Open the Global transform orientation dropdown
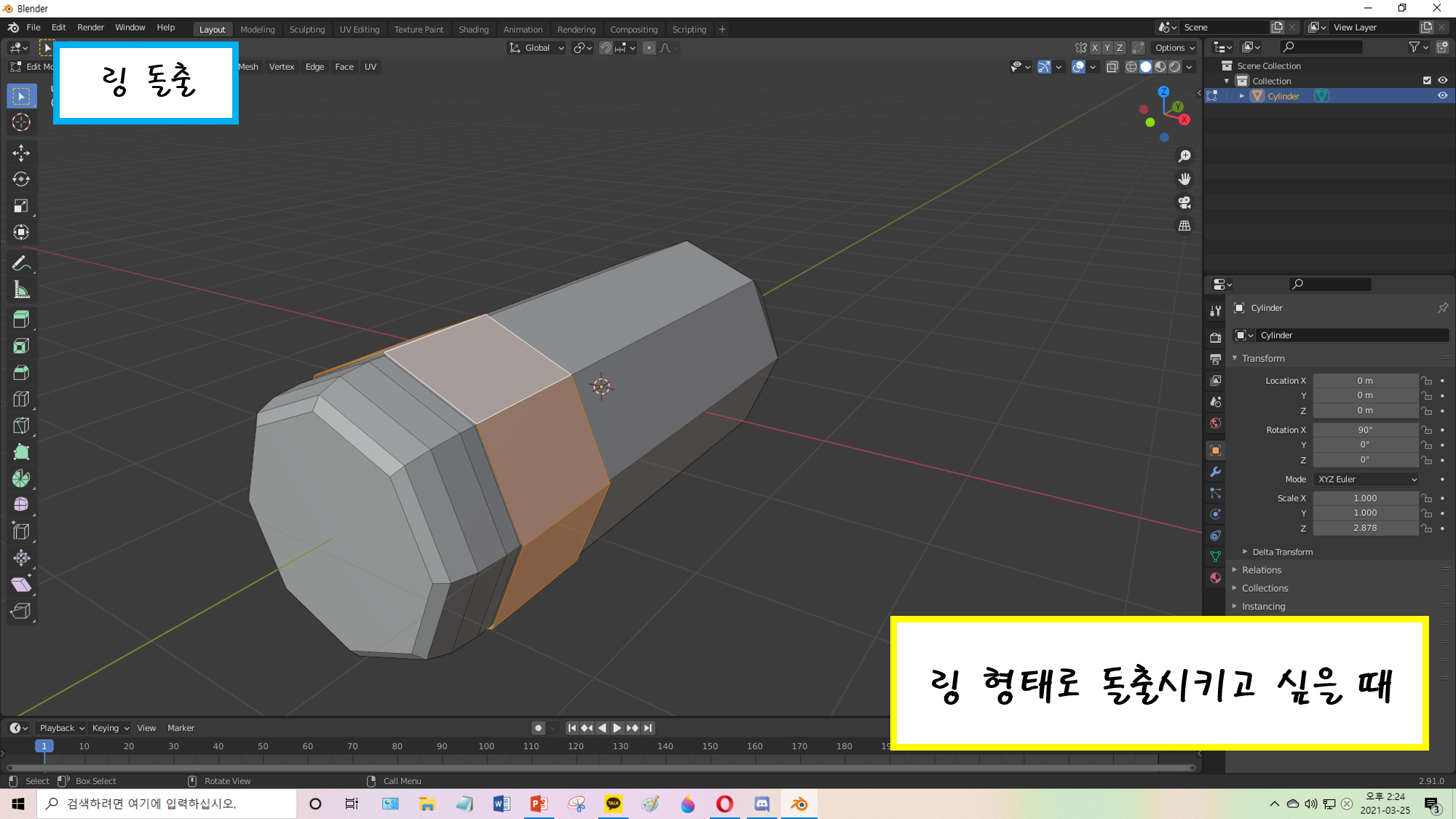1456x819 pixels. click(x=537, y=48)
